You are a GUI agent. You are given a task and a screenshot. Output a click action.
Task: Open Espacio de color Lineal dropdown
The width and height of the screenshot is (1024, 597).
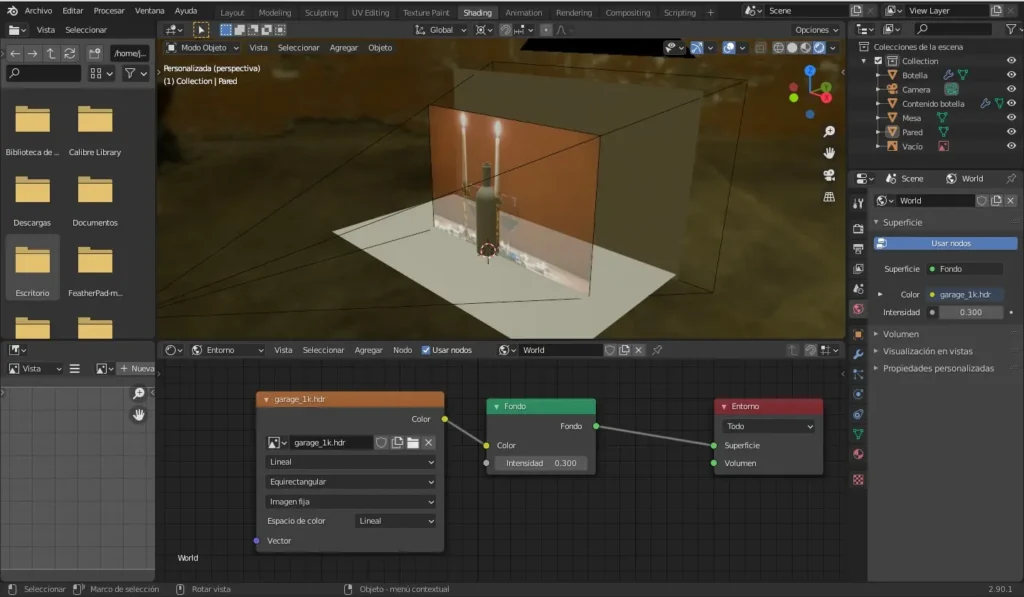click(396, 521)
